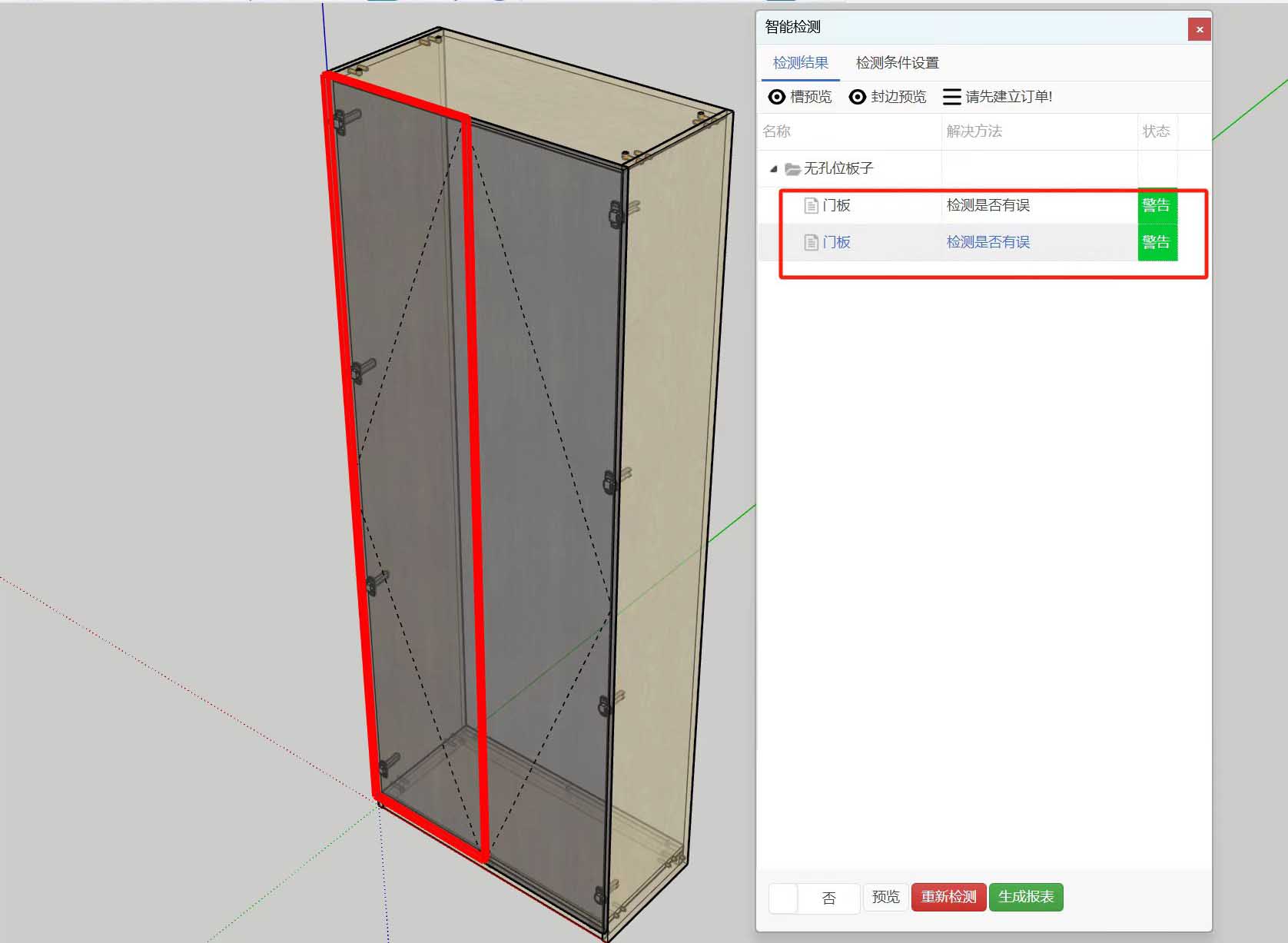Select the second 门板 document icon
Image resolution: width=1288 pixels, height=943 pixels.
coord(811,242)
